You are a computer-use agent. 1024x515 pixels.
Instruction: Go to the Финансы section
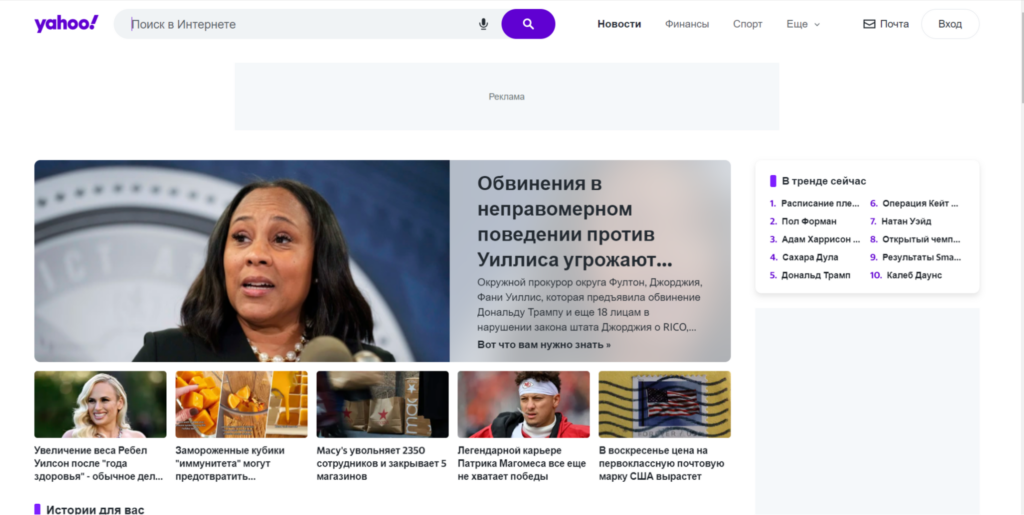[687, 24]
